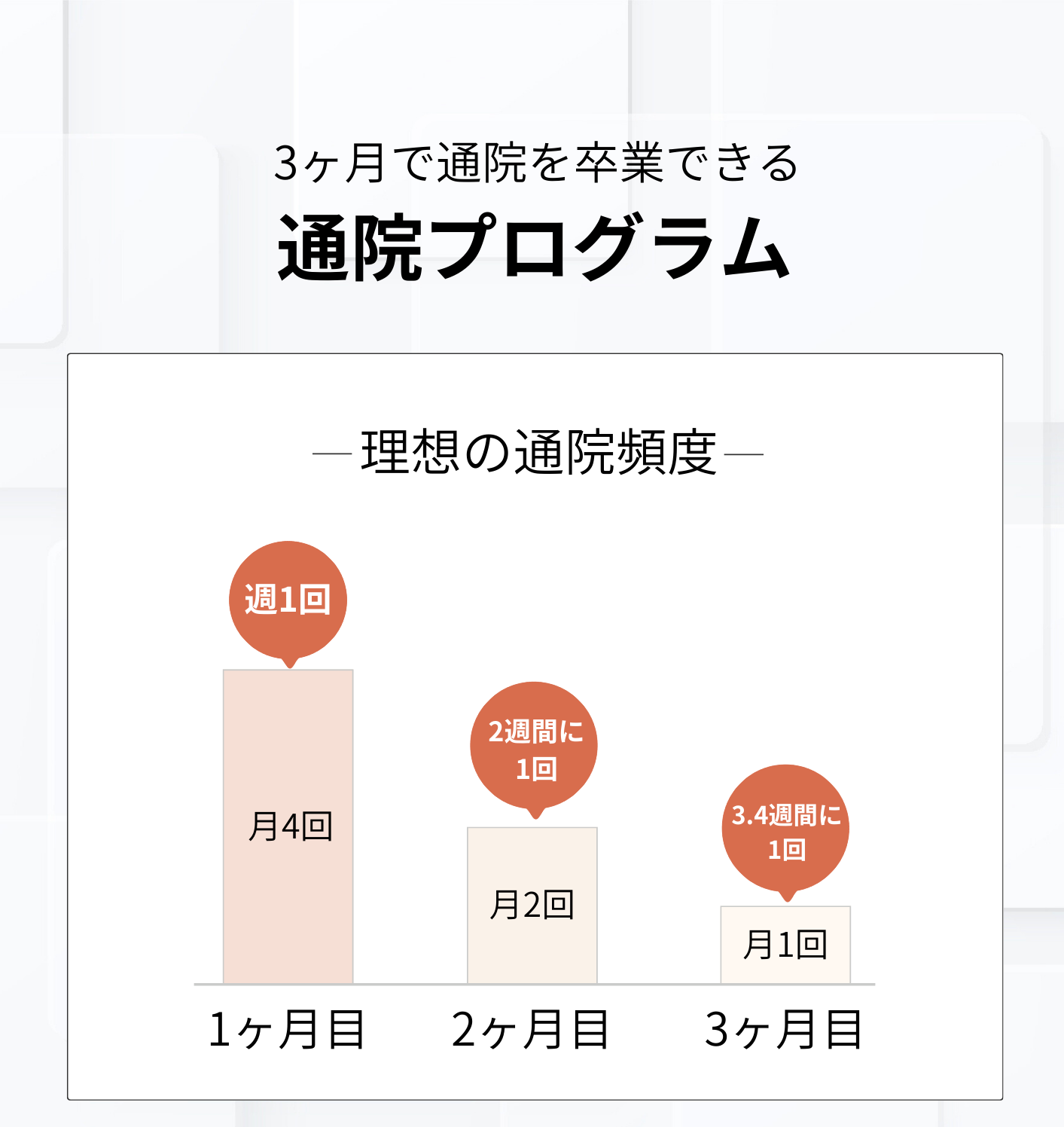Click the pointer tip under 3.4週間に1回 bubble

(787, 897)
